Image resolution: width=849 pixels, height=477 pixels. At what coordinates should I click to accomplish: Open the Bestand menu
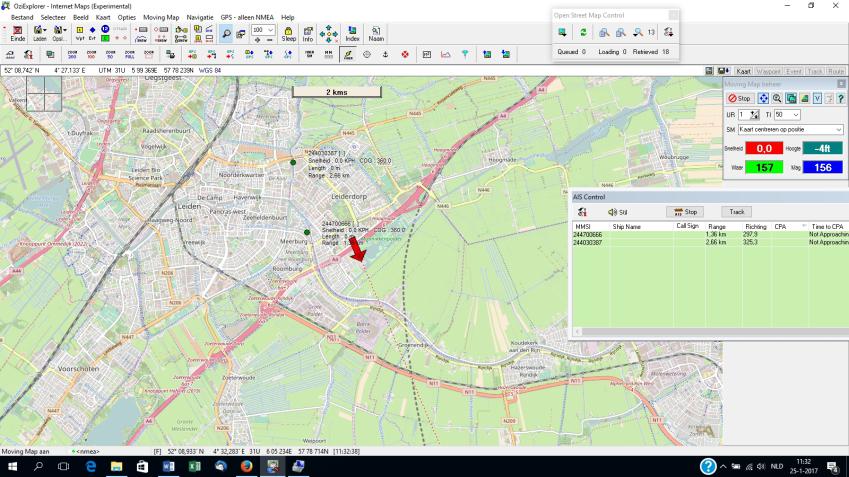point(22,17)
